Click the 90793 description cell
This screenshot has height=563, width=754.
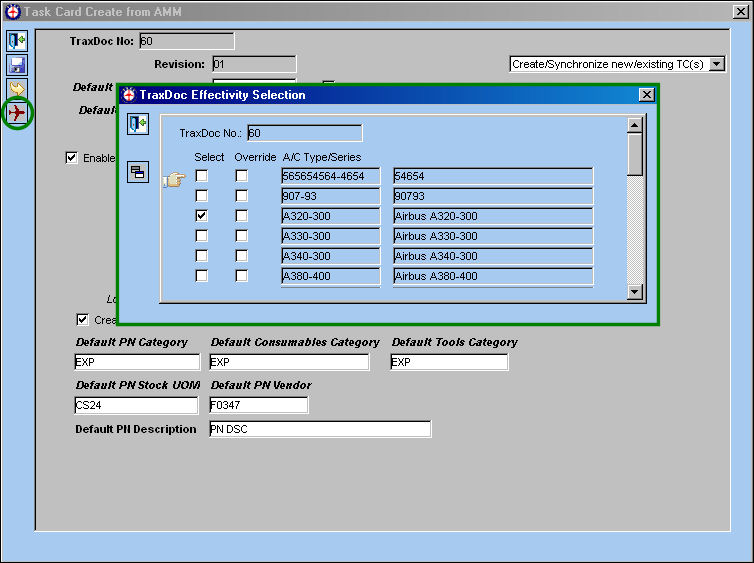493,196
